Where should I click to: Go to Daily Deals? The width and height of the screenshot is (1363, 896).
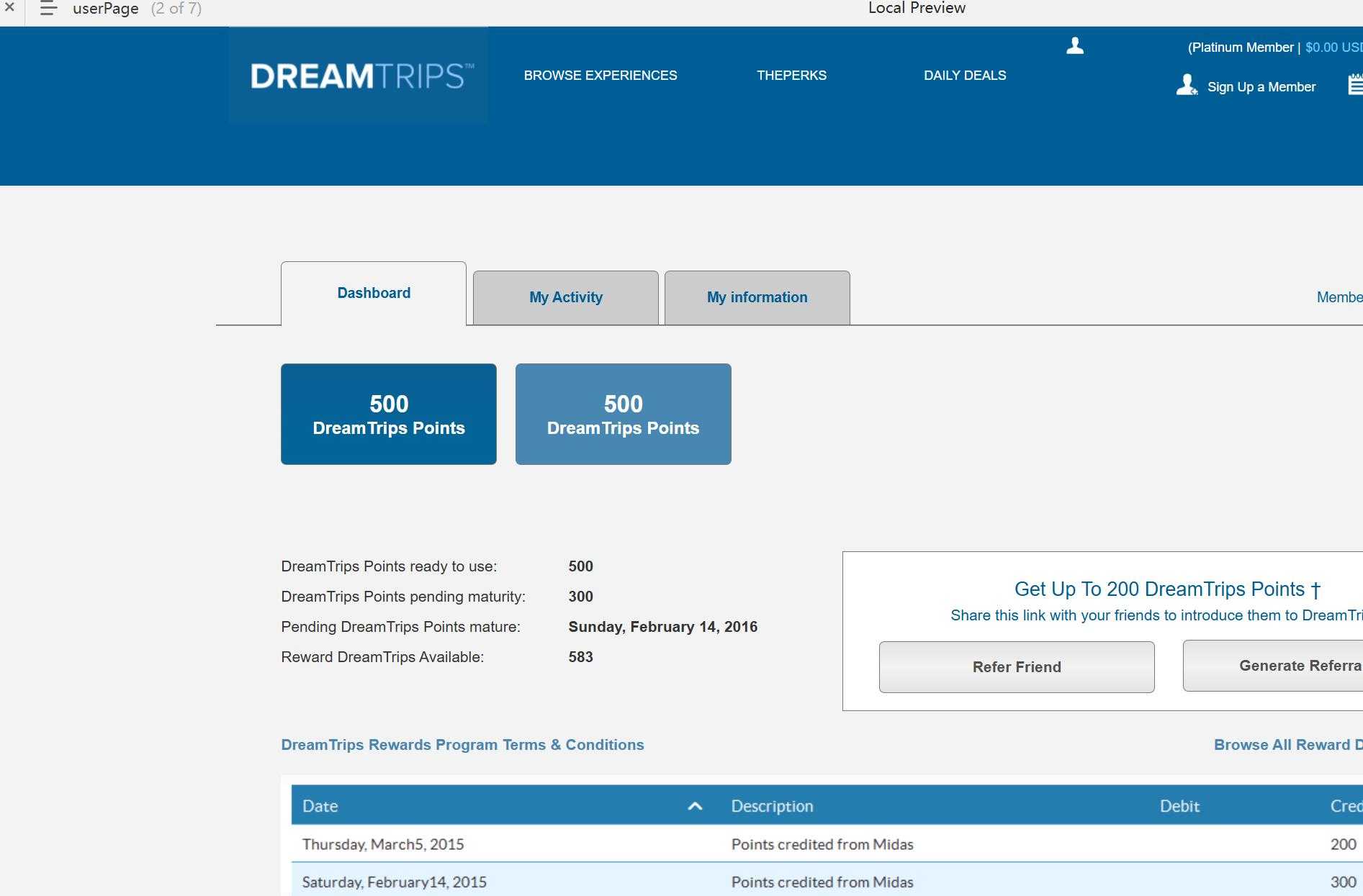point(965,76)
